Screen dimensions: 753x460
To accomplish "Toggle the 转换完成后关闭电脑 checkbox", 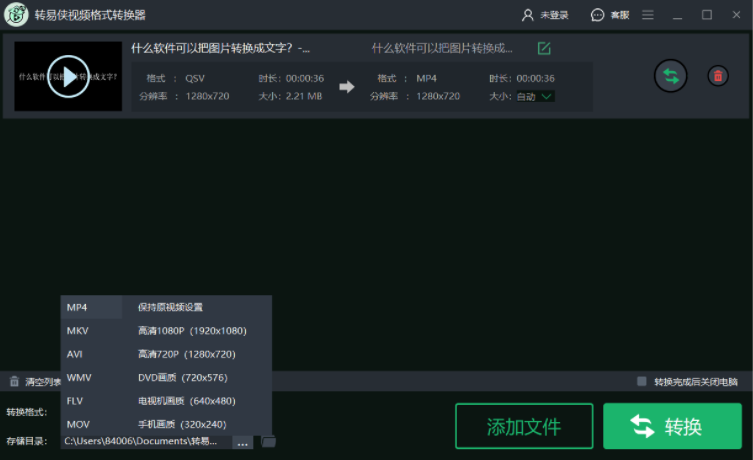I will (642, 381).
